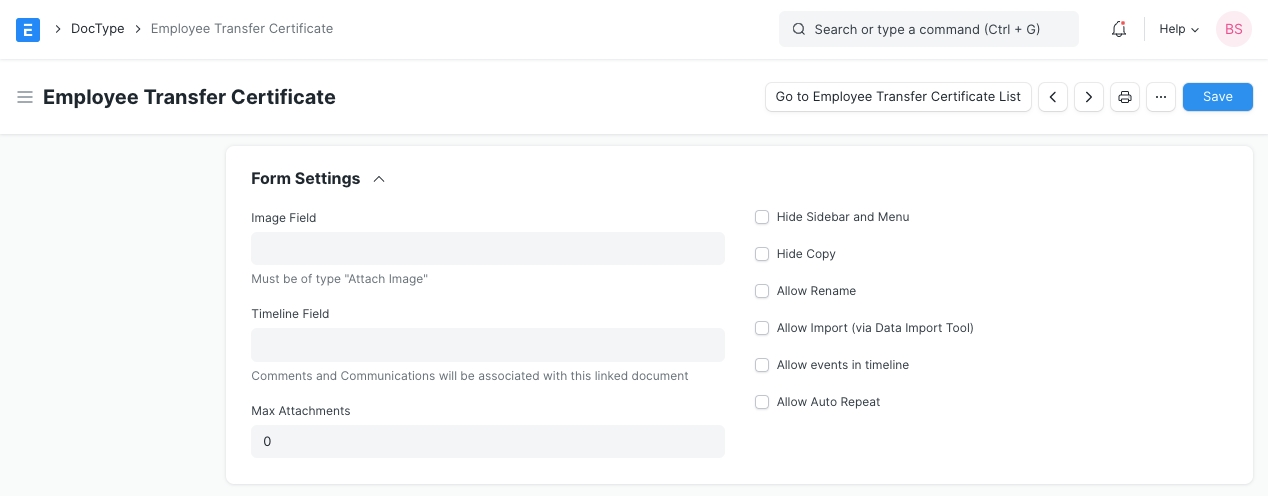This screenshot has width=1268, height=496.
Task: Click the Max Attachments input field
Action: pyautogui.click(x=487, y=441)
